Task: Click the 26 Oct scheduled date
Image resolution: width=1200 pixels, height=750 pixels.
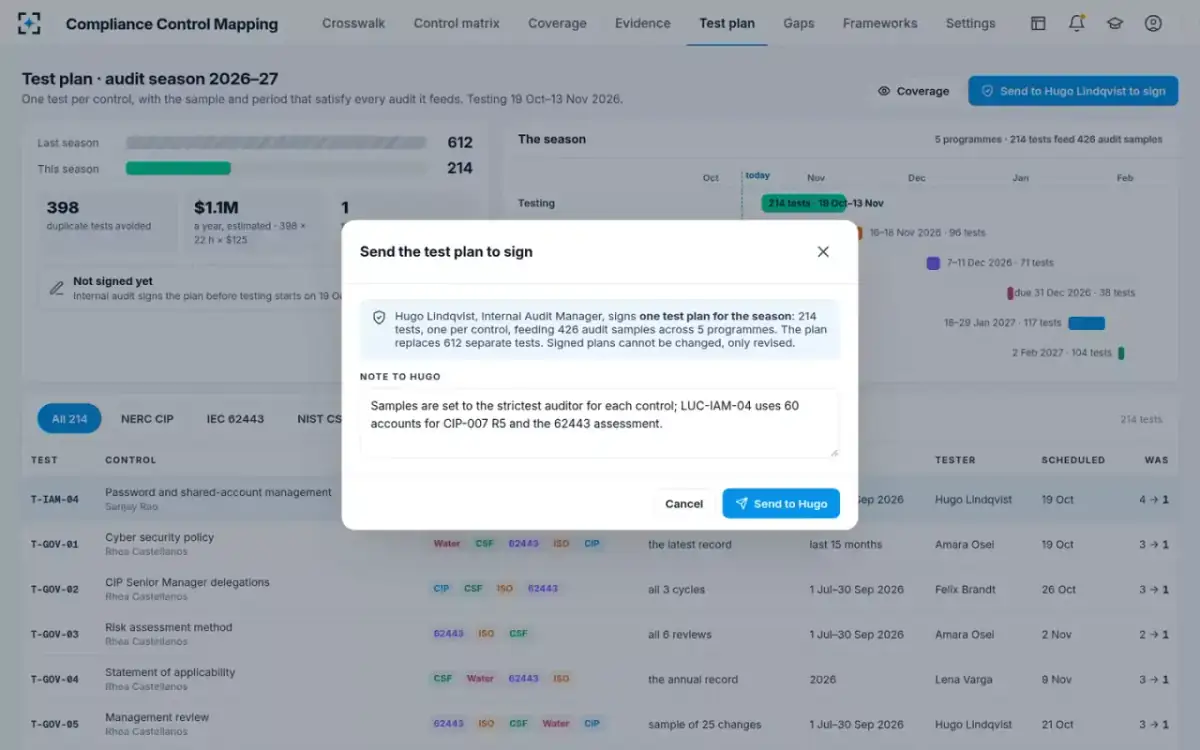Action: click(x=1057, y=589)
